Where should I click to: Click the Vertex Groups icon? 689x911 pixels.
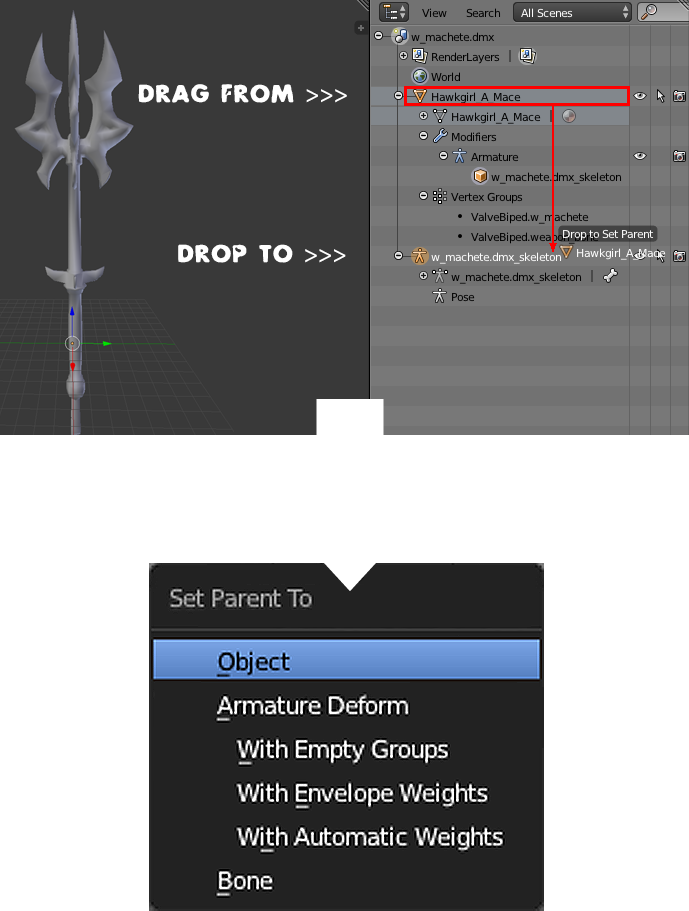pyautogui.click(x=440, y=196)
